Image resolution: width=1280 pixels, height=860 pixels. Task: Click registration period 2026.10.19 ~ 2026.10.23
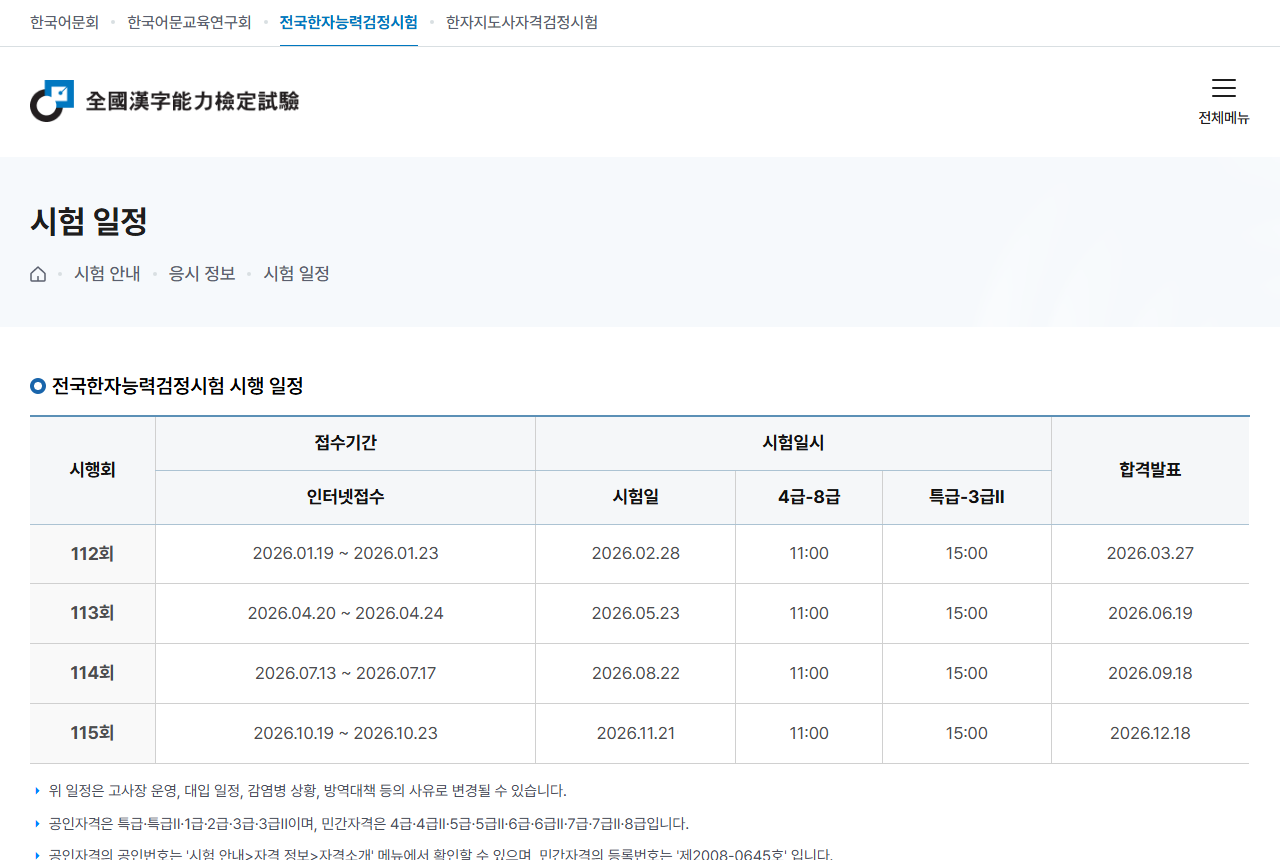346,734
